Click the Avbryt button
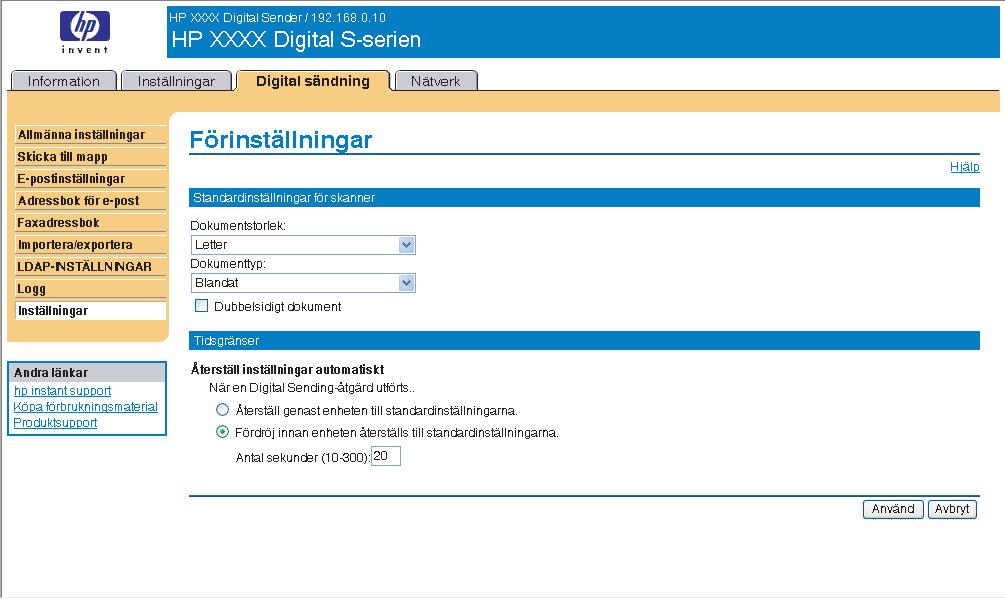The width and height of the screenshot is (1005, 599). click(x=952, y=509)
